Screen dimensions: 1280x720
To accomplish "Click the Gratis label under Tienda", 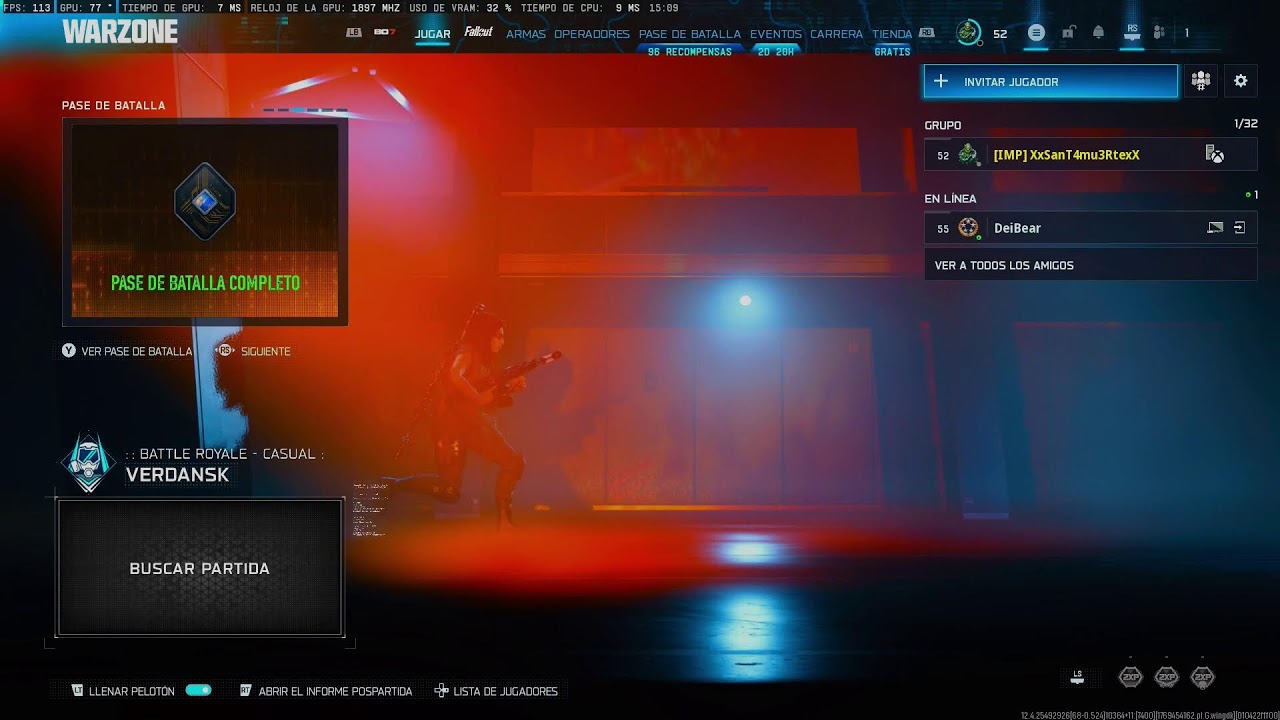I will tap(892, 52).
